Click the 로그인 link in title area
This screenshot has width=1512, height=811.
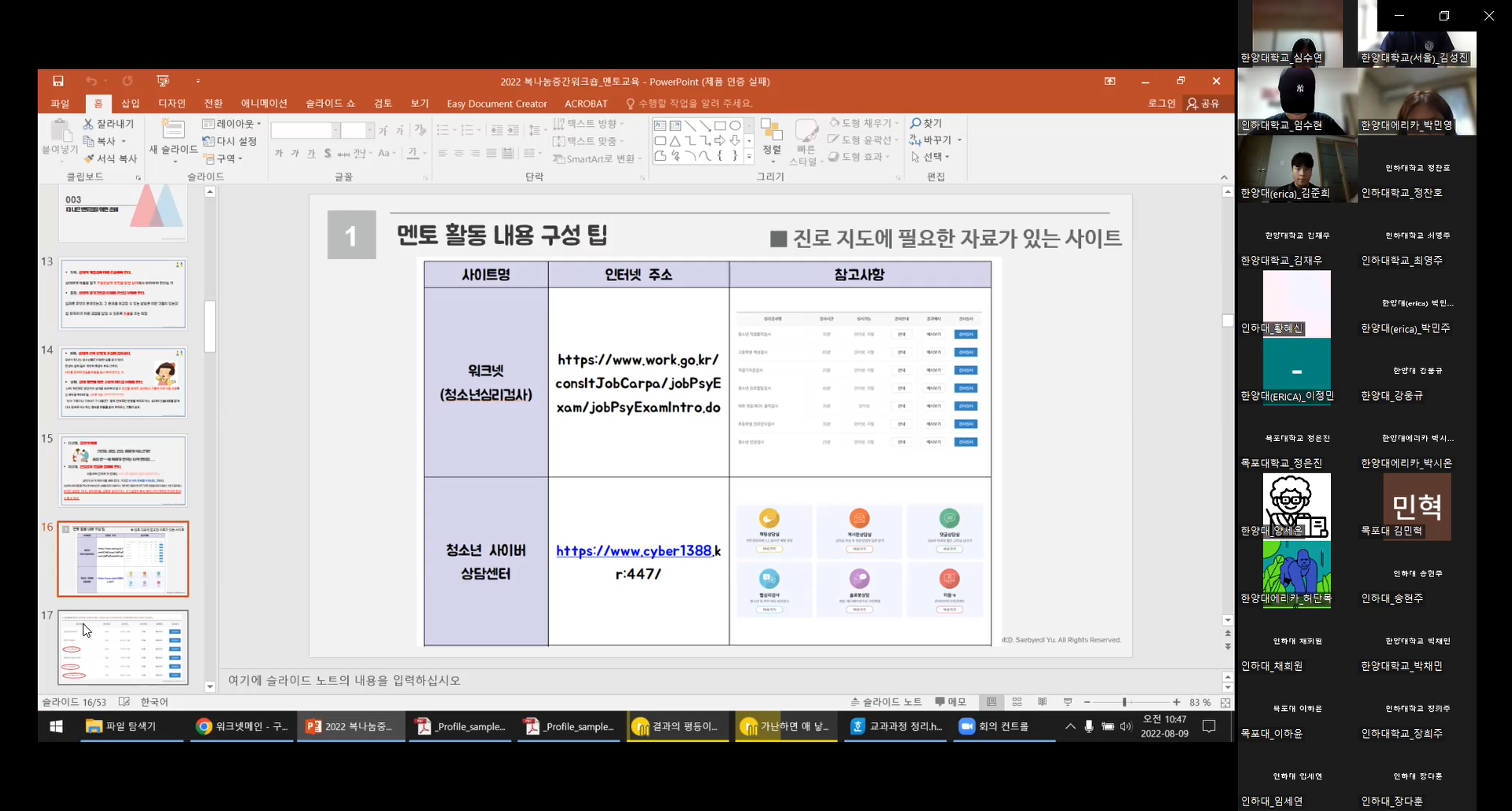pyautogui.click(x=1162, y=103)
